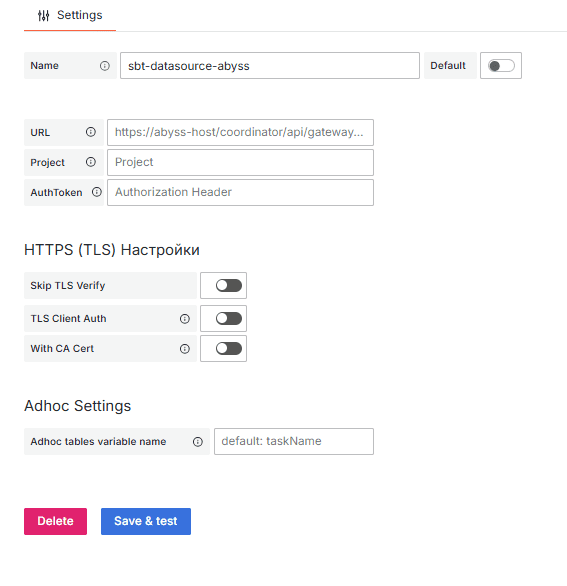The image size is (567, 586).
Task: Show info tooltip for TLS Client Auth
Action: click(185, 319)
